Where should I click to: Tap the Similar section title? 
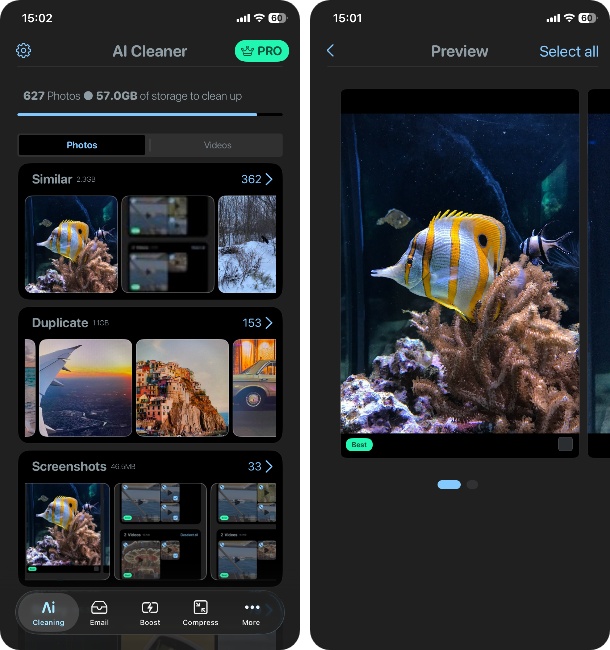coord(52,179)
